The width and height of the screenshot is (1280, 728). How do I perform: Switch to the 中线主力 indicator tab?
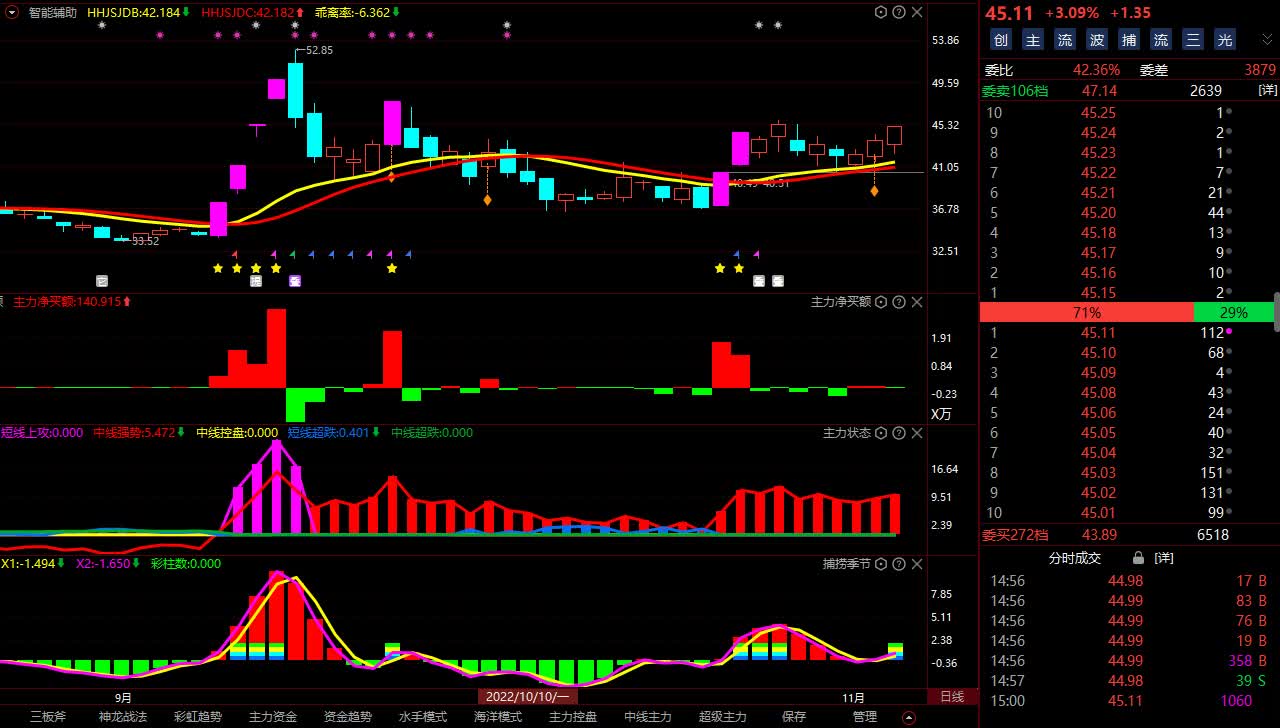648,717
